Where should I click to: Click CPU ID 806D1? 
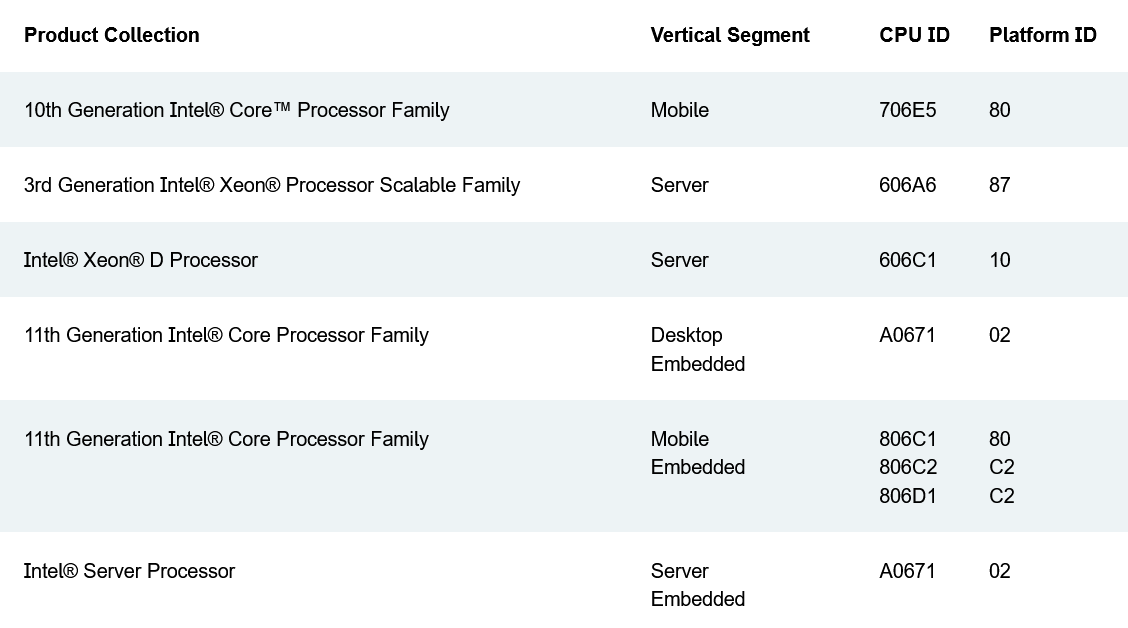click(x=907, y=496)
